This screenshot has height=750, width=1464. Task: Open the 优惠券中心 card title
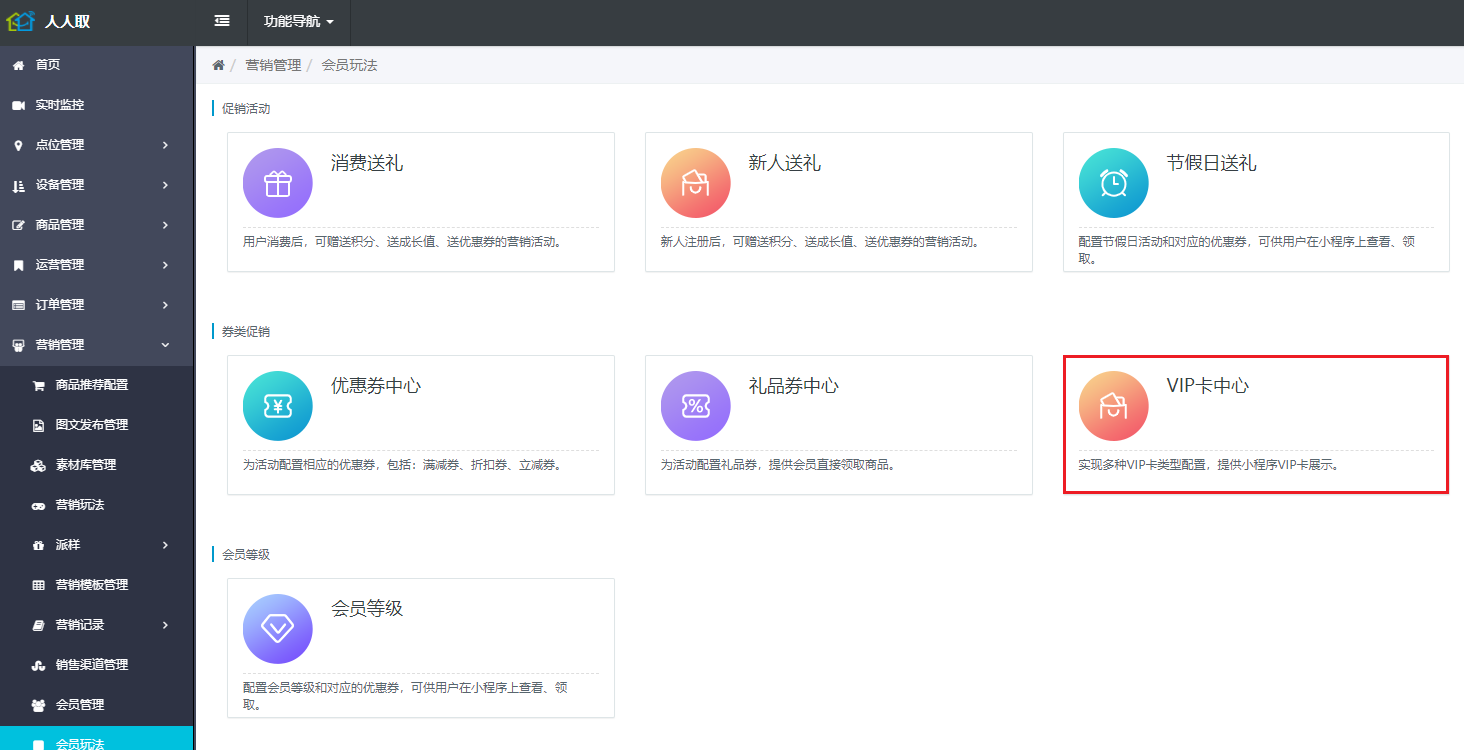[x=376, y=386]
